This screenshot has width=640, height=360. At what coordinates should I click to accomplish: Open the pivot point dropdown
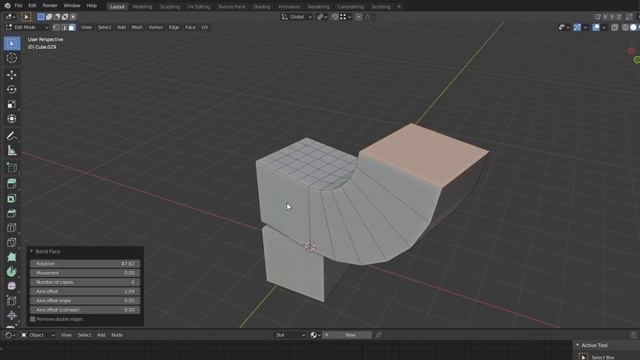[322, 17]
